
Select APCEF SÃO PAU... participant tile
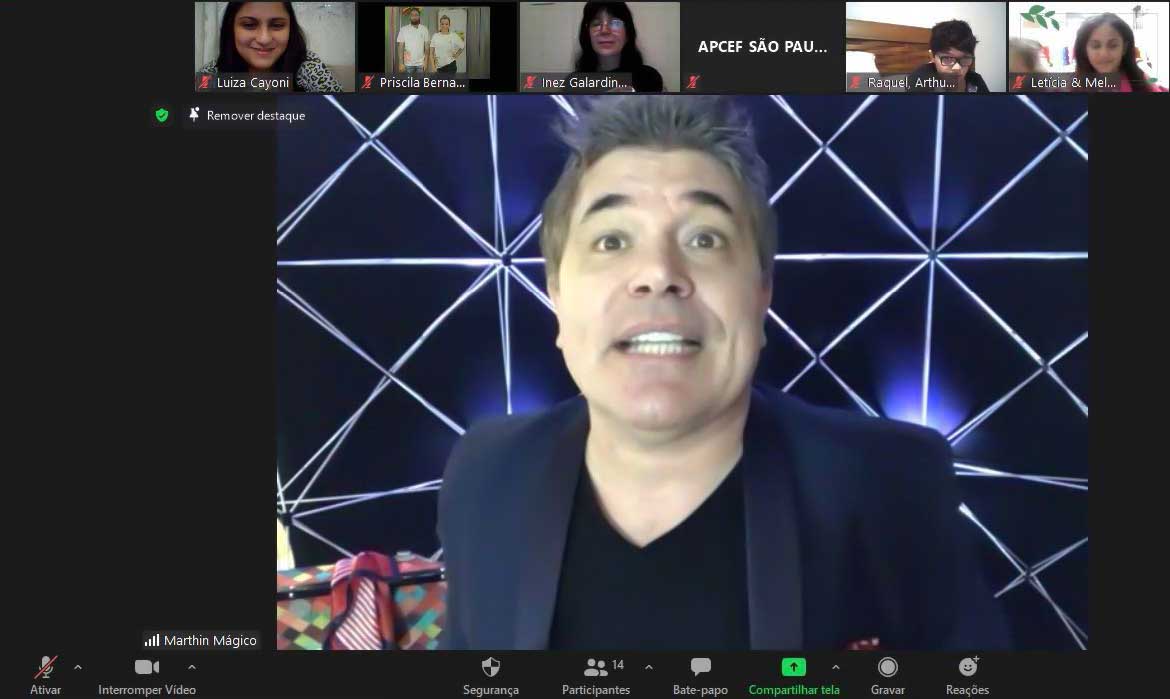pyautogui.click(x=762, y=47)
